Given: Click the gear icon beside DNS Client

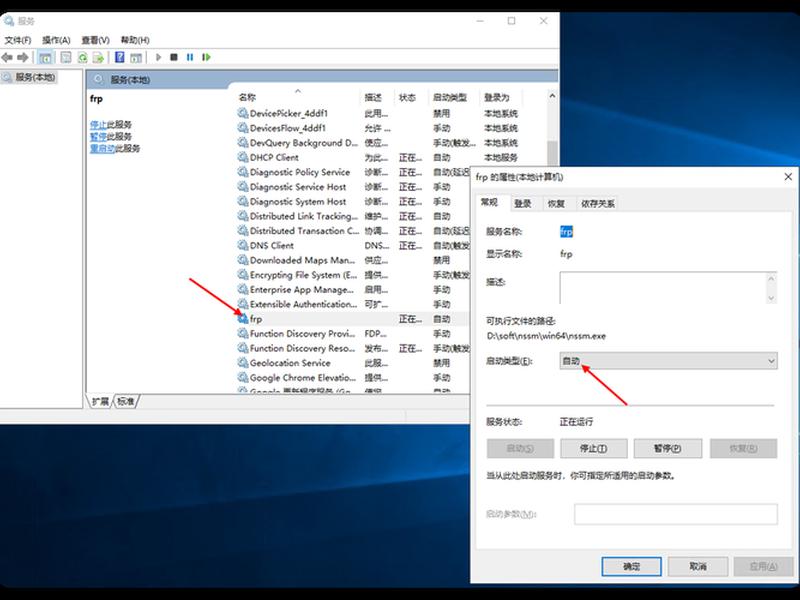Looking at the screenshot, I should click(243, 245).
